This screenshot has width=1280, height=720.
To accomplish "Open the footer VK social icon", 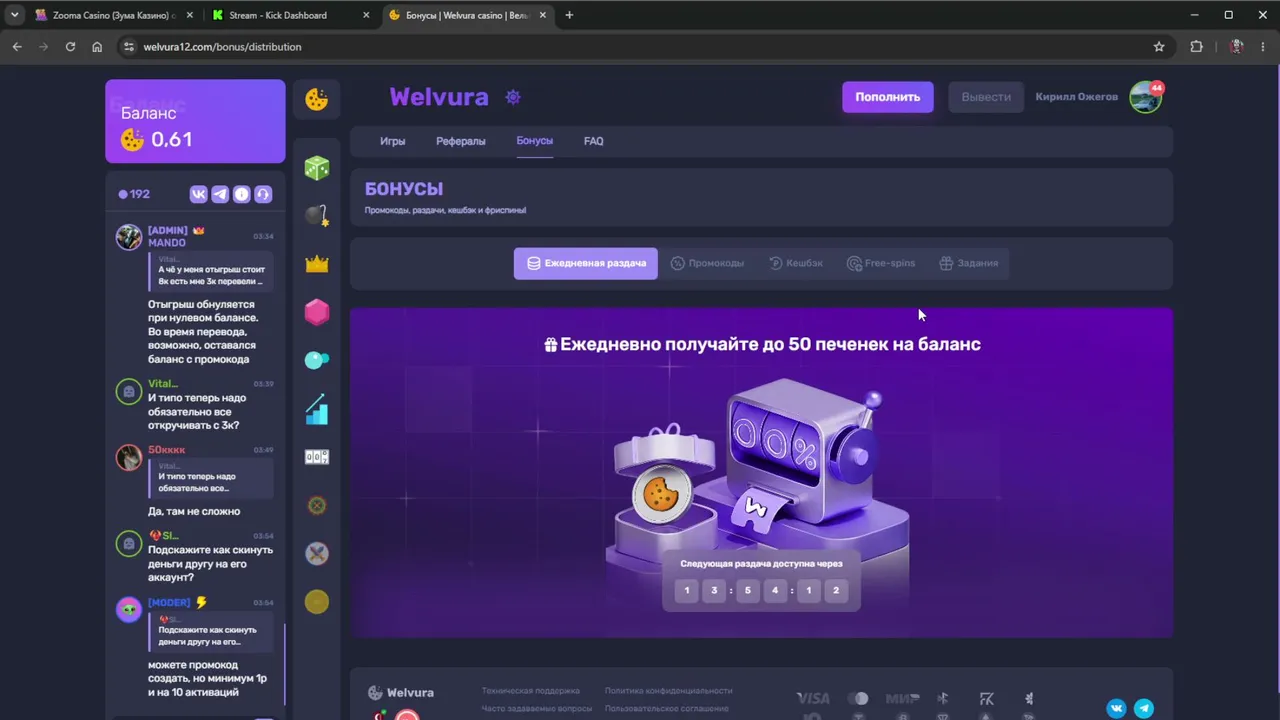I will click(x=1117, y=708).
